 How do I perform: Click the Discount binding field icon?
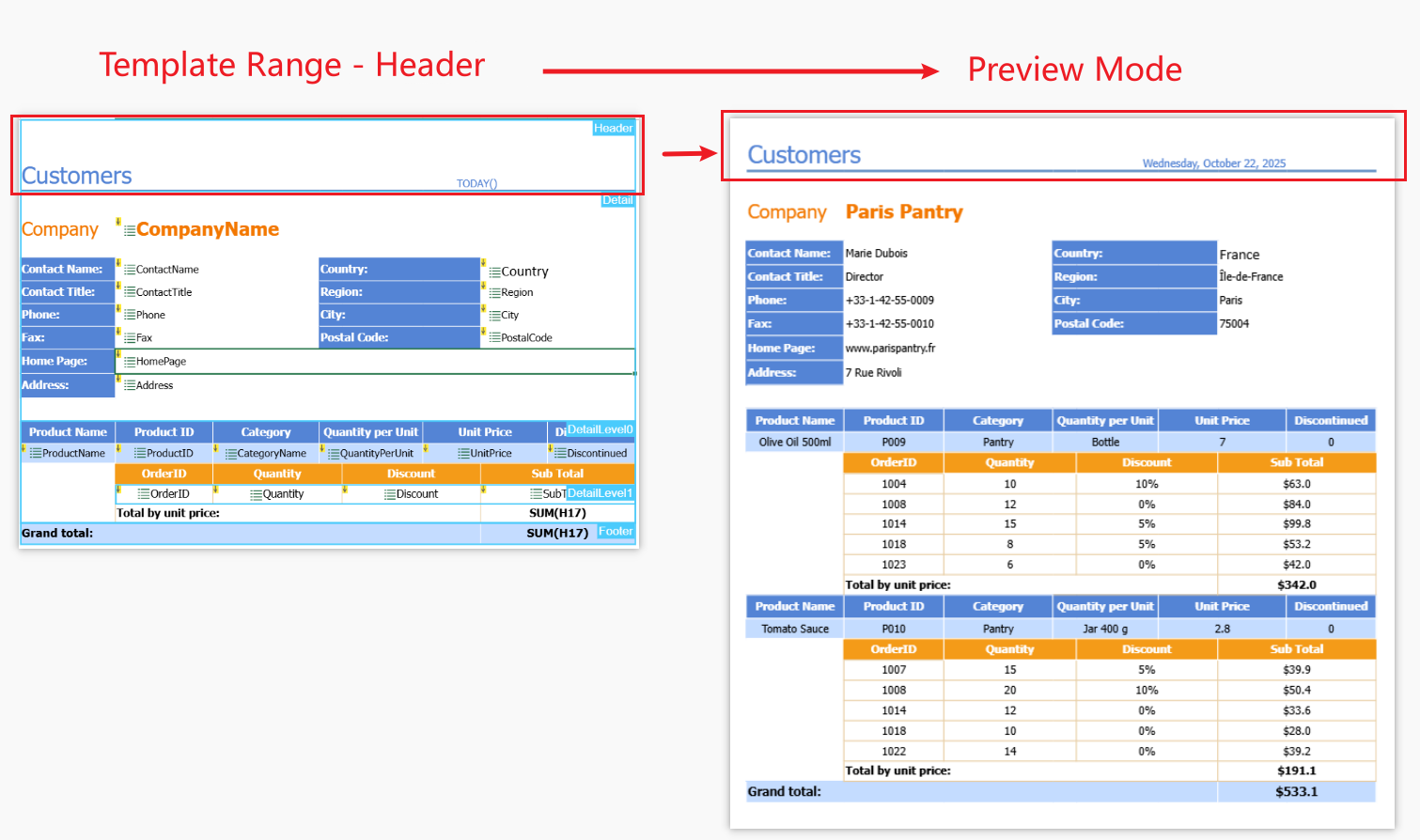click(x=390, y=494)
